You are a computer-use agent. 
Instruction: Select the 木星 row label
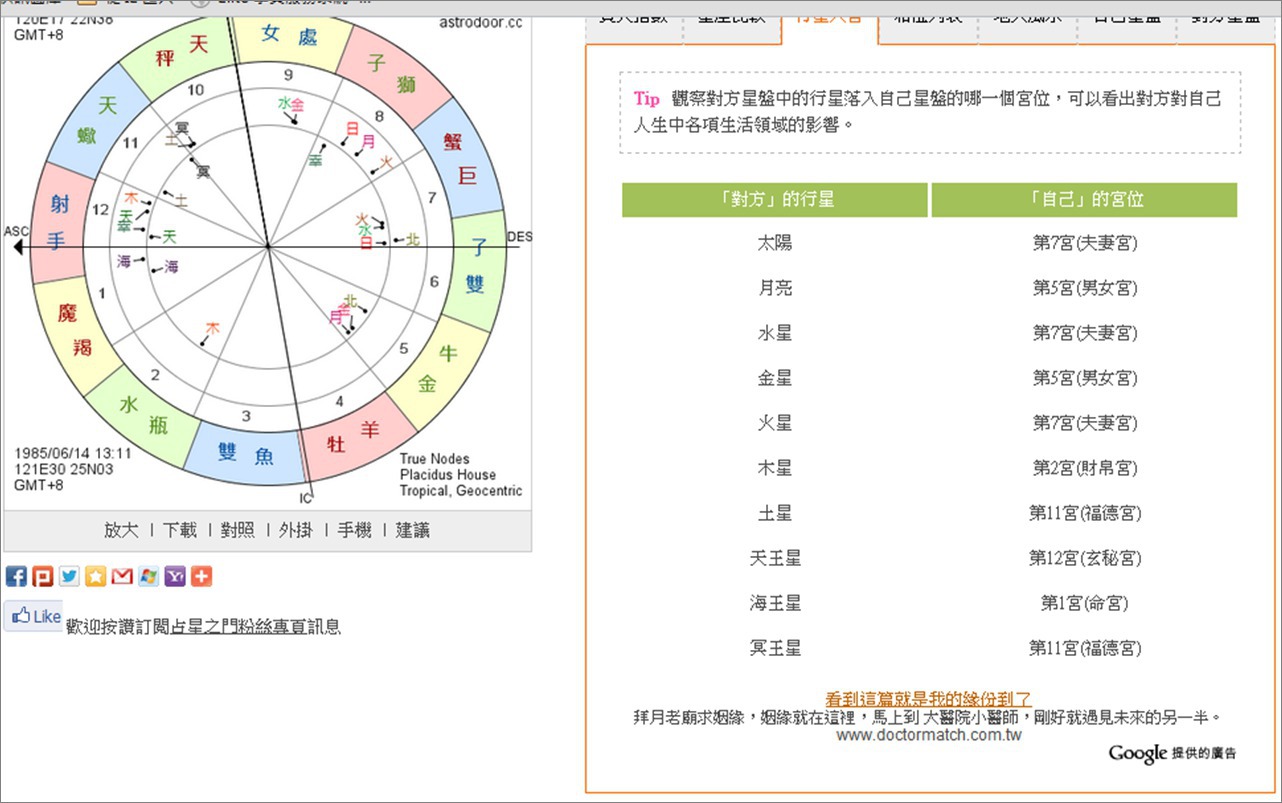775,468
